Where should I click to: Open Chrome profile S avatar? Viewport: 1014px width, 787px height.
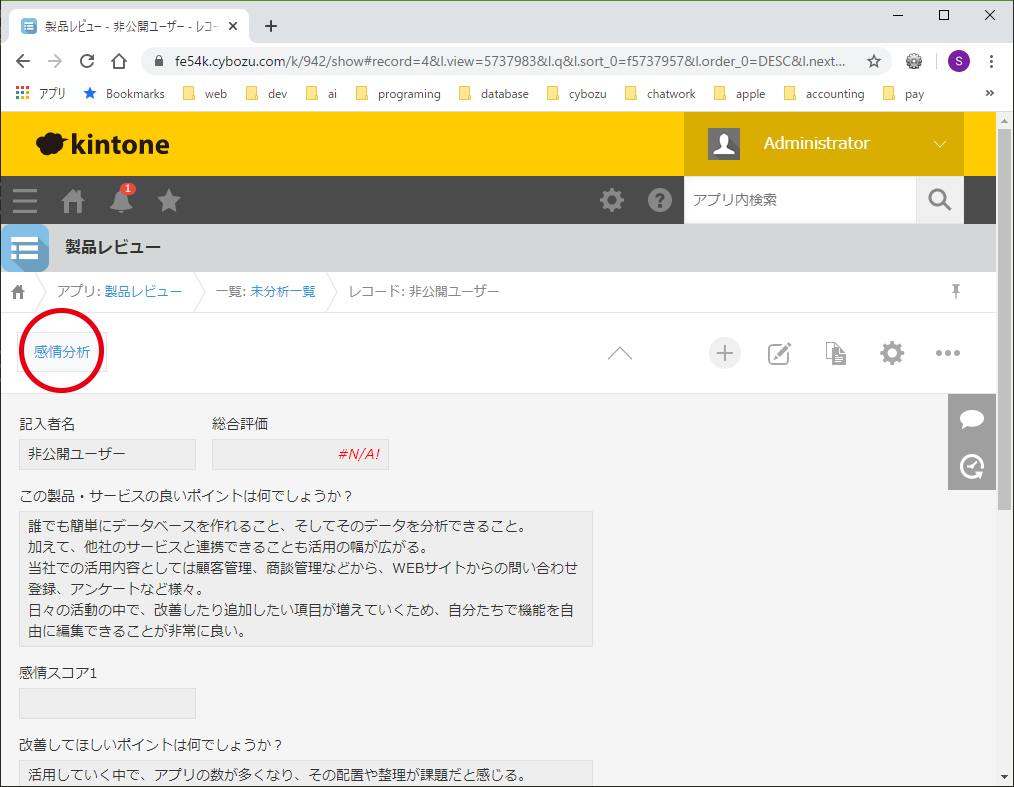coord(958,61)
